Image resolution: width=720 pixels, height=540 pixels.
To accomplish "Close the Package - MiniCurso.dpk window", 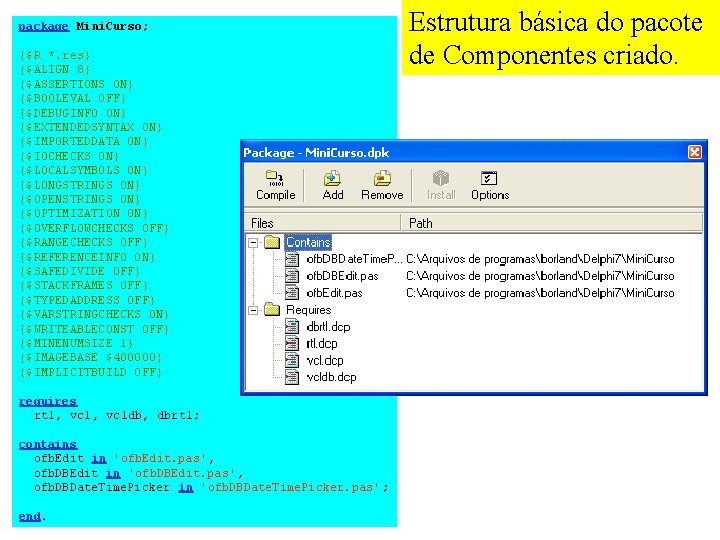I will (694, 152).
